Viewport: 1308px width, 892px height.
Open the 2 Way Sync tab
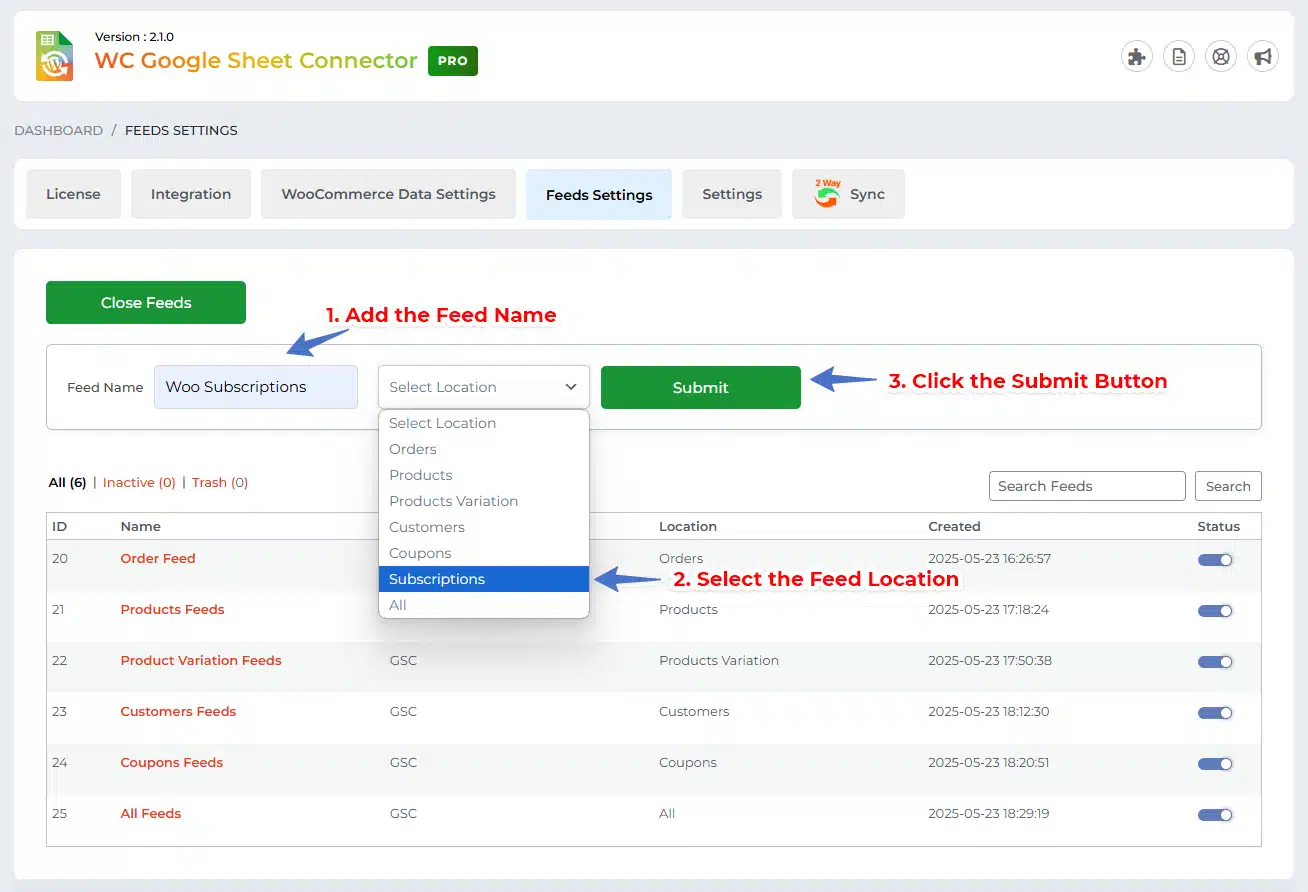[848, 194]
